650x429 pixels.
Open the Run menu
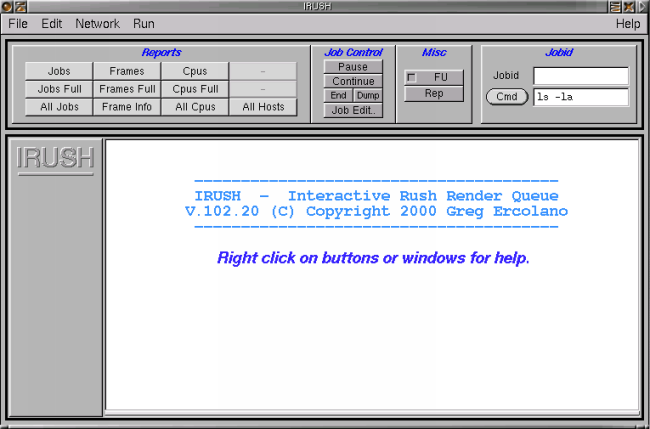(144, 23)
